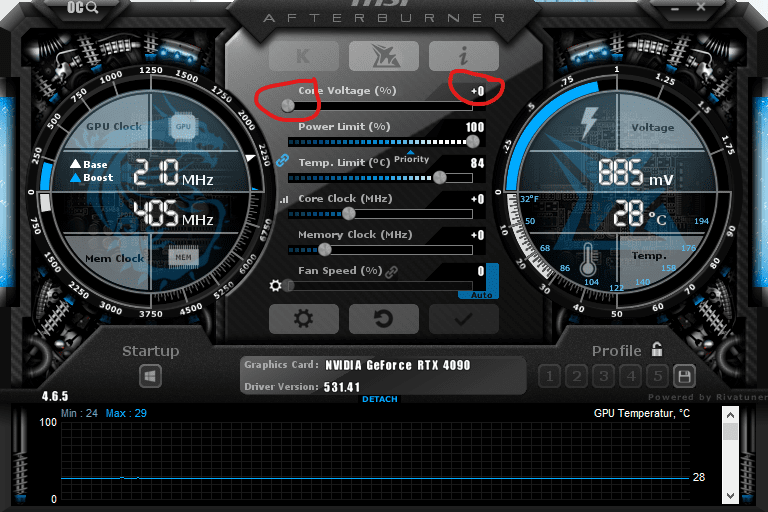768x512 pixels.
Task: Click the Fan Speed value 0
Action: [481, 271]
